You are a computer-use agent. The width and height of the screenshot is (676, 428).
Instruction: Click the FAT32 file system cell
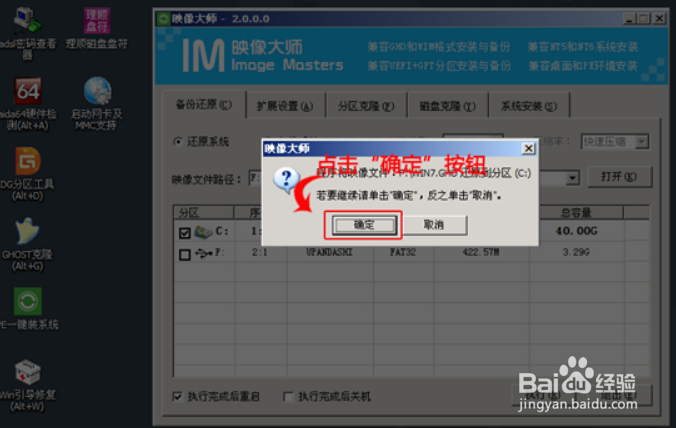point(403,252)
